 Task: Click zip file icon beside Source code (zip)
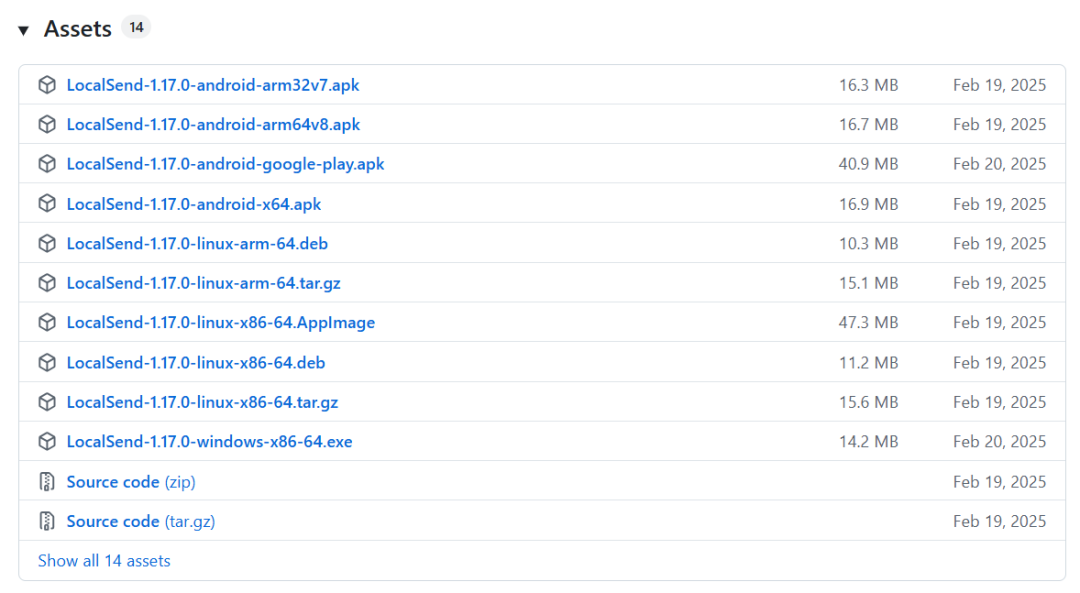pyautogui.click(x=47, y=481)
